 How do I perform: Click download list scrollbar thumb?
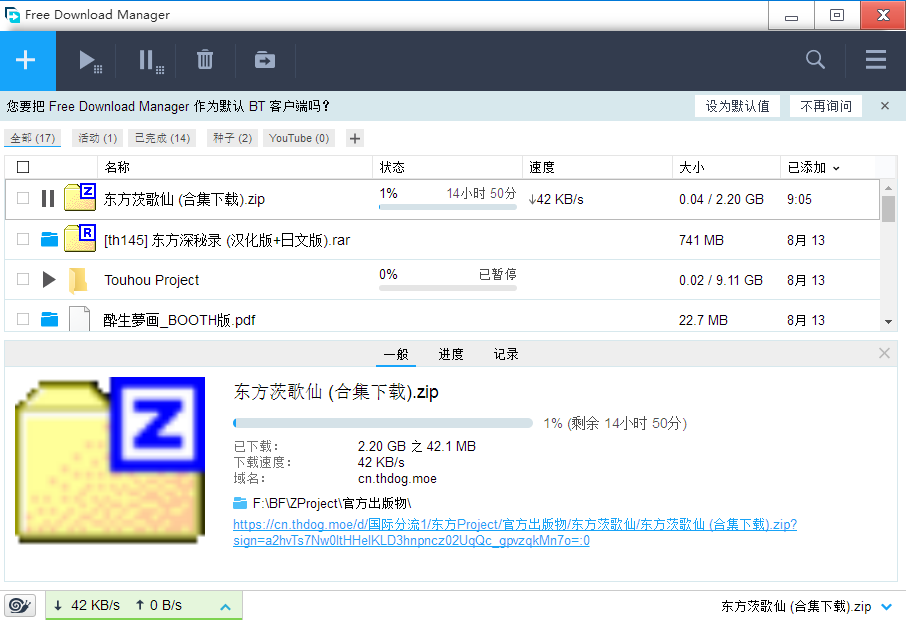[x=888, y=209]
